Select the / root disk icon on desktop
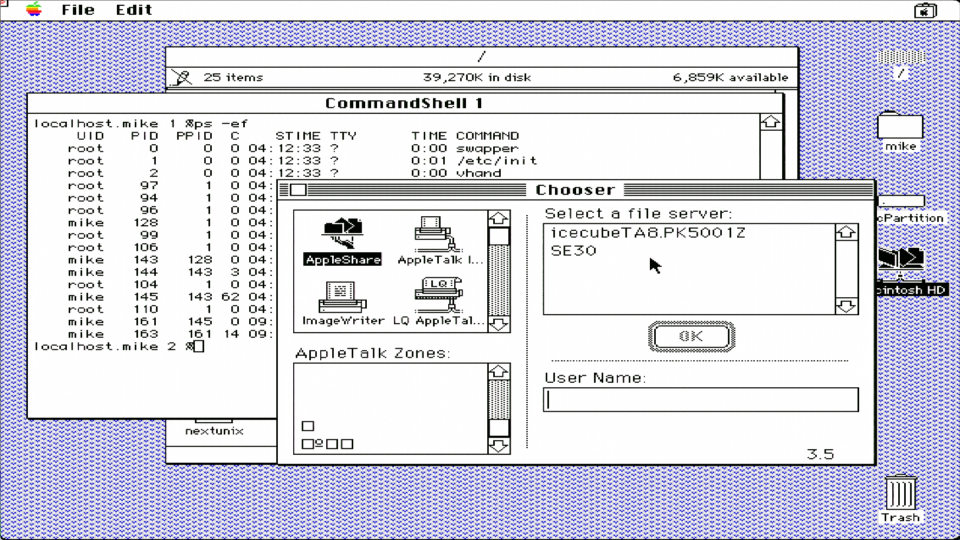 (x=901, y=65)
